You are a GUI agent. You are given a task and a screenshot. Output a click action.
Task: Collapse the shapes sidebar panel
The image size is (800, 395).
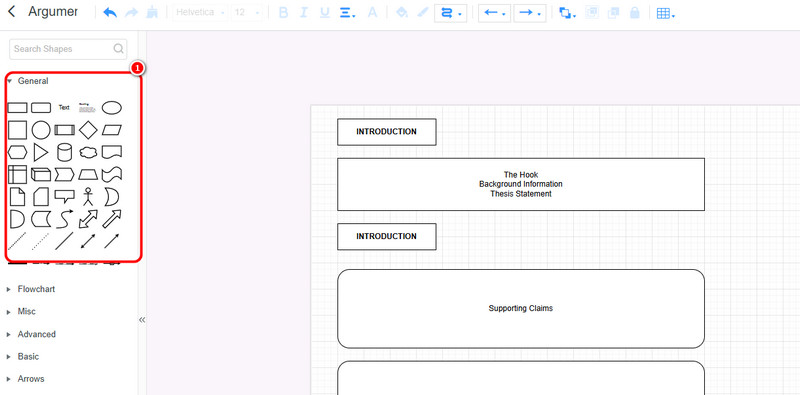[142, 320]
